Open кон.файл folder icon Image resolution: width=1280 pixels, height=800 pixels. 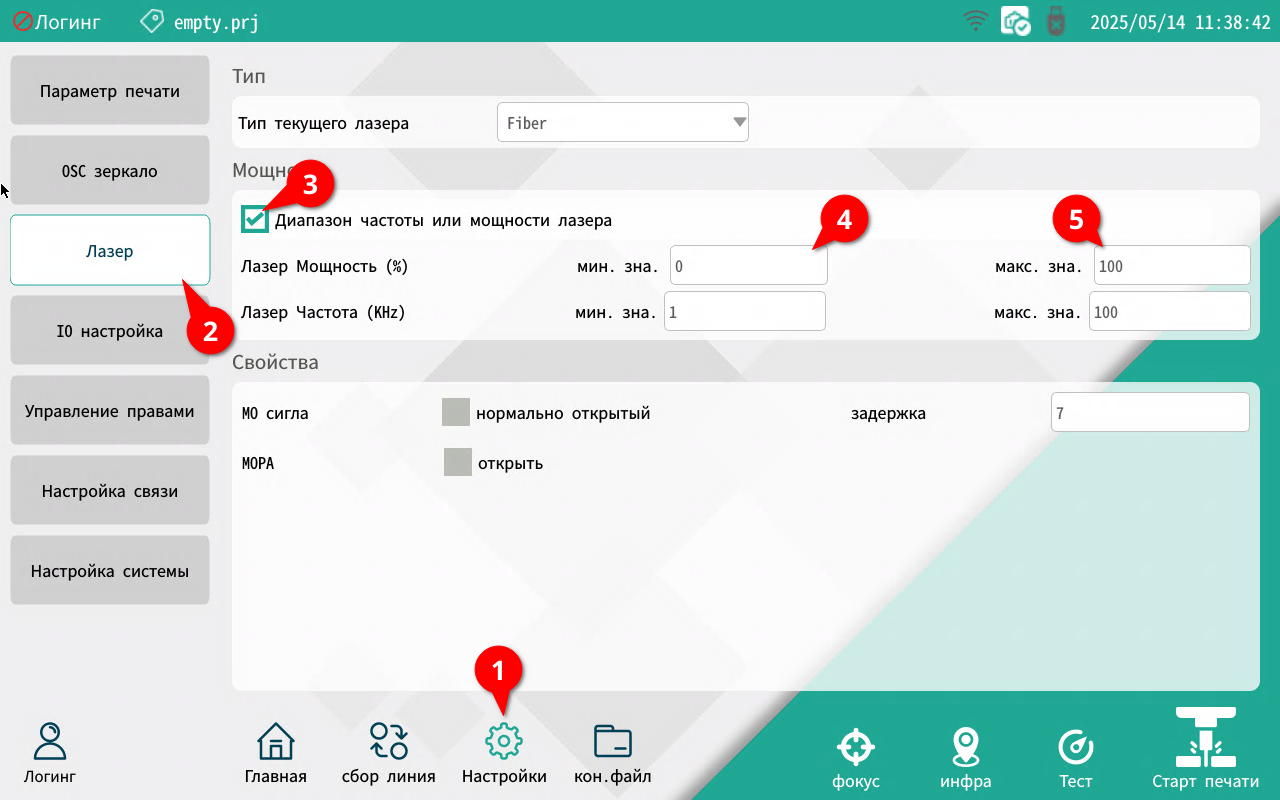[612, 742]
